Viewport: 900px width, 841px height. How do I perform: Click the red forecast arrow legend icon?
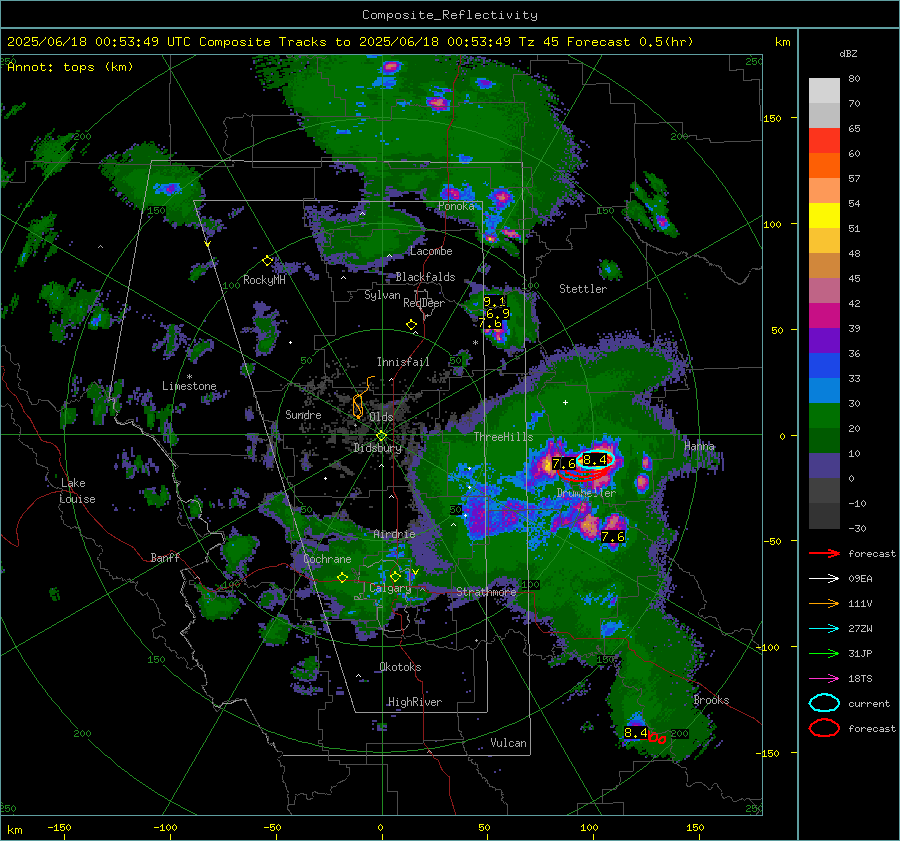tap(824, 553)
